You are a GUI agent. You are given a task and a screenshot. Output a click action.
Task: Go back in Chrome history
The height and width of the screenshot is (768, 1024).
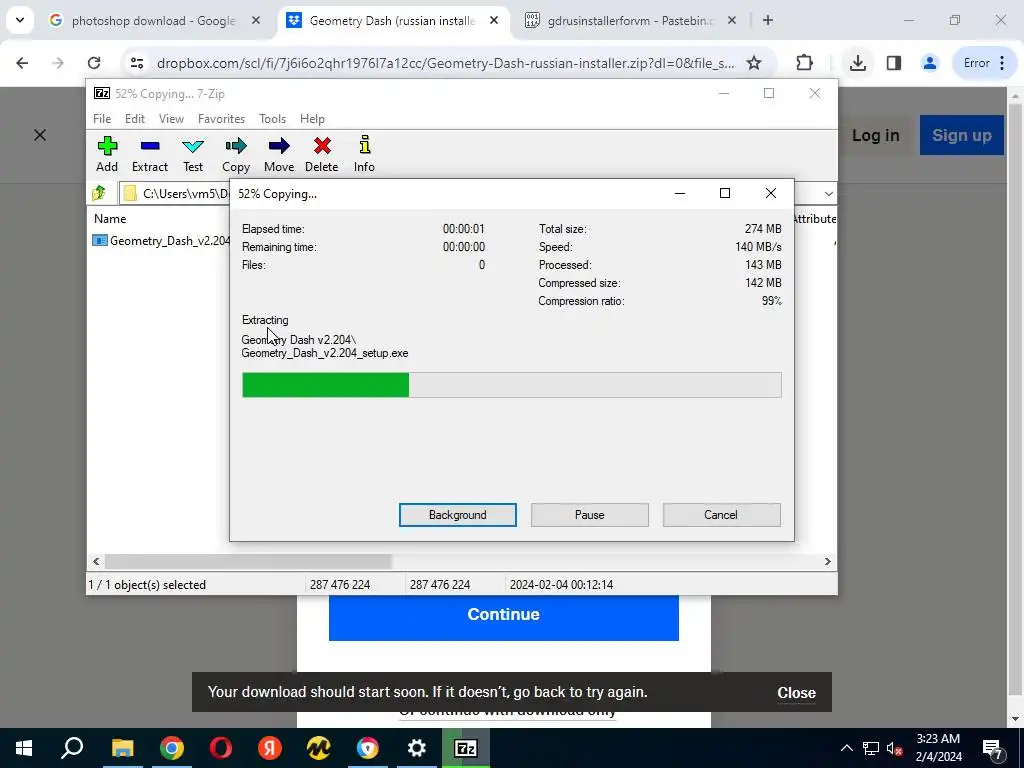pos(22,63)
